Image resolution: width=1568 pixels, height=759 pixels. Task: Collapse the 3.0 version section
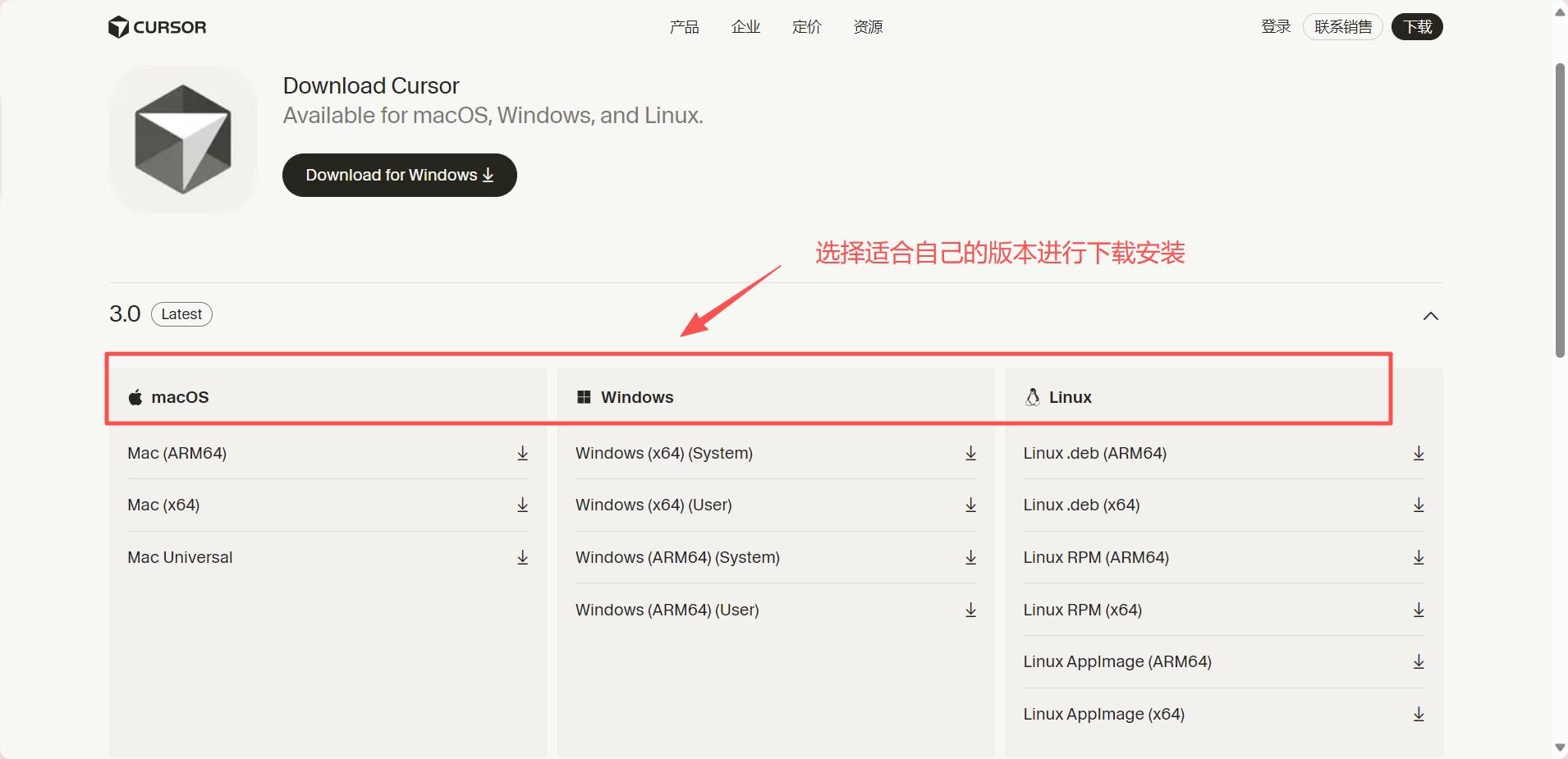(x=1431, y=316)
